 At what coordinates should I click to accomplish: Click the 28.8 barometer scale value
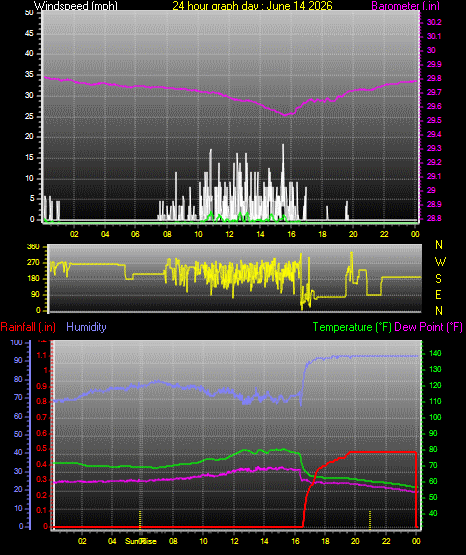(x=434, y=218)
